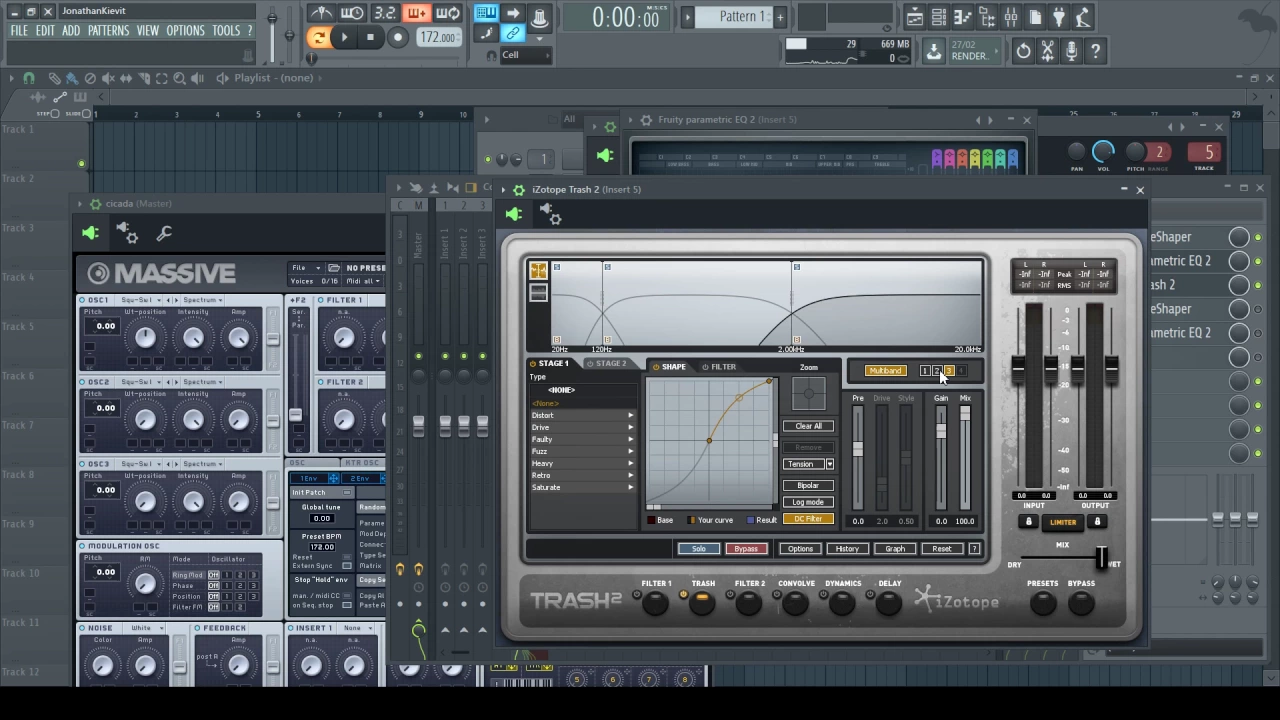Click the red Bypass button in Trash 2
This screenshot has width=1280, height=720.
coord(746,549)
